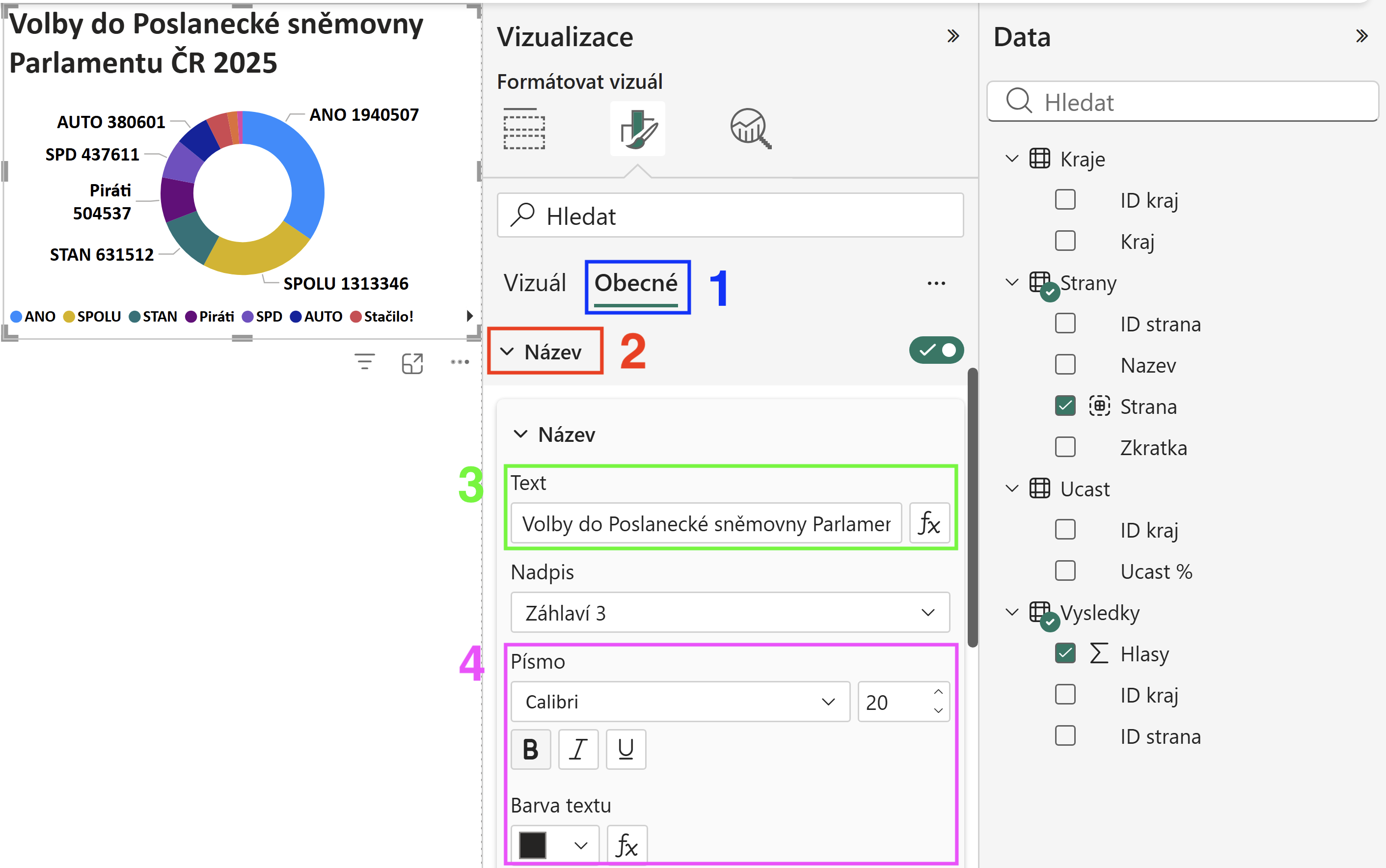
Task: Switch to the Vizuál tab
Action: [534, 284]
